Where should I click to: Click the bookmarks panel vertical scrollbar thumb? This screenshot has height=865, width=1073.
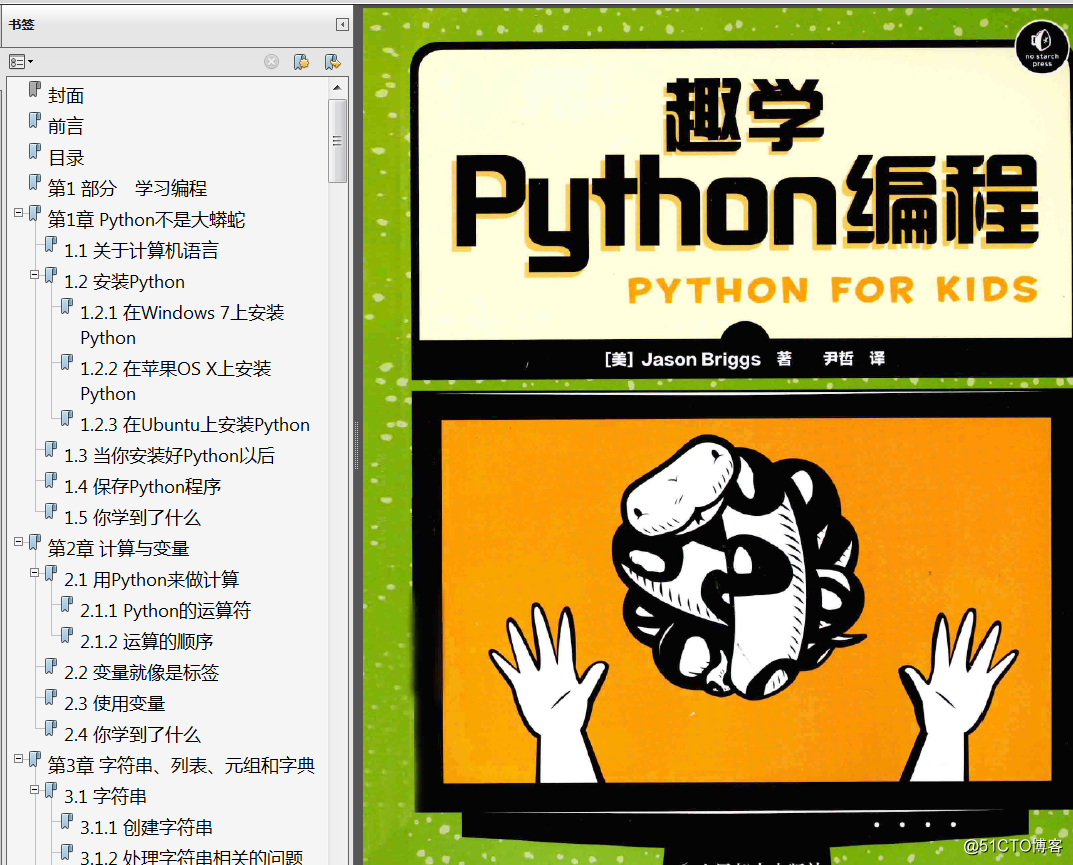coord(337,141)
